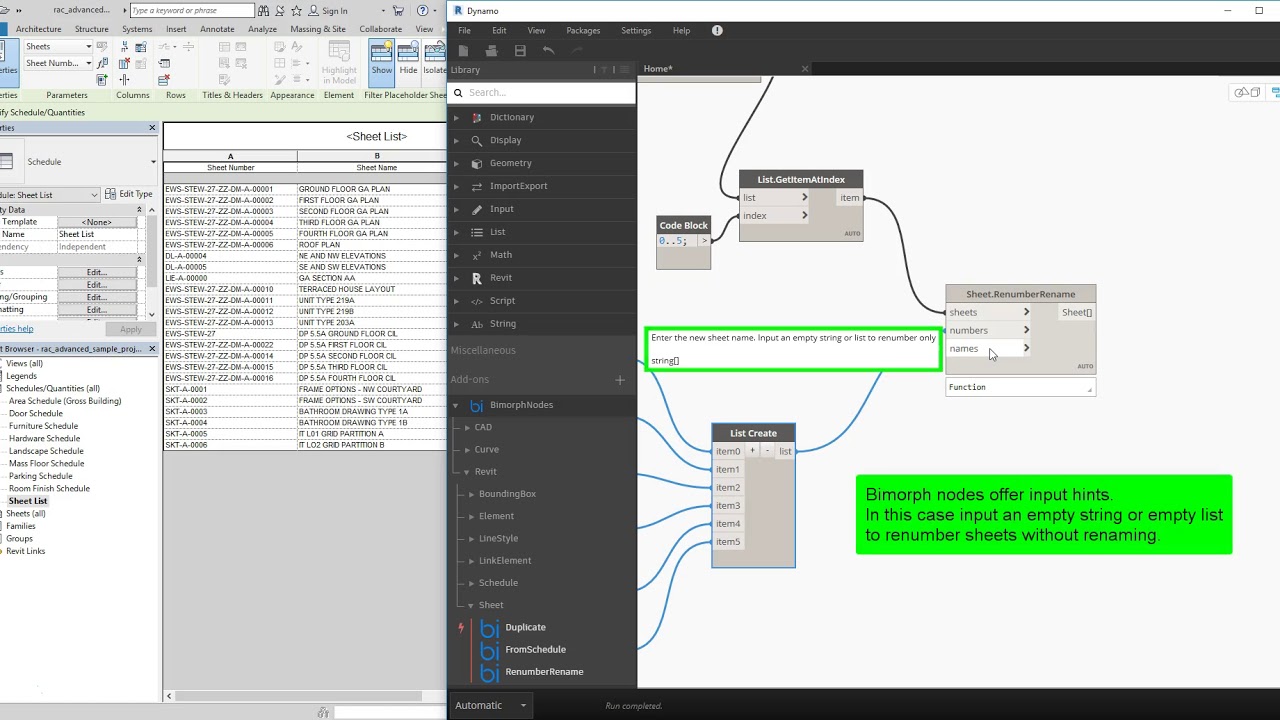Click the Revit favorites star icon

pyautogui.click(x=297, y=11)
